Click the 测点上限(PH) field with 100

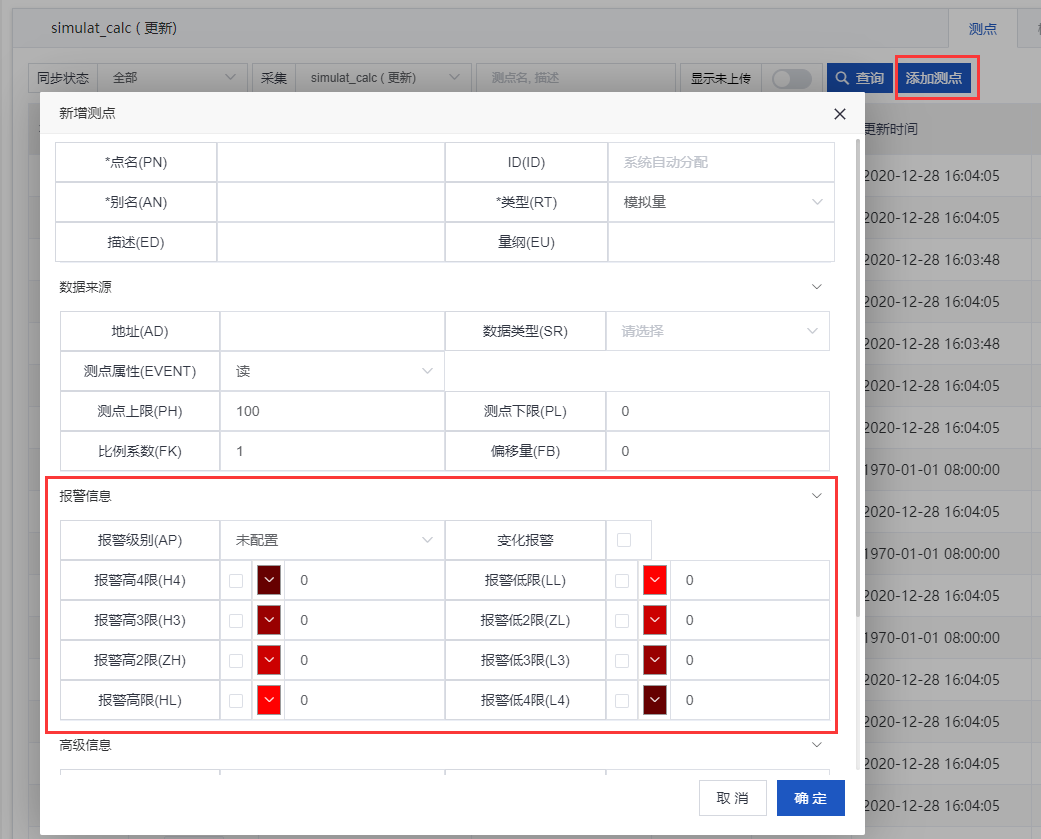(332, 411)
